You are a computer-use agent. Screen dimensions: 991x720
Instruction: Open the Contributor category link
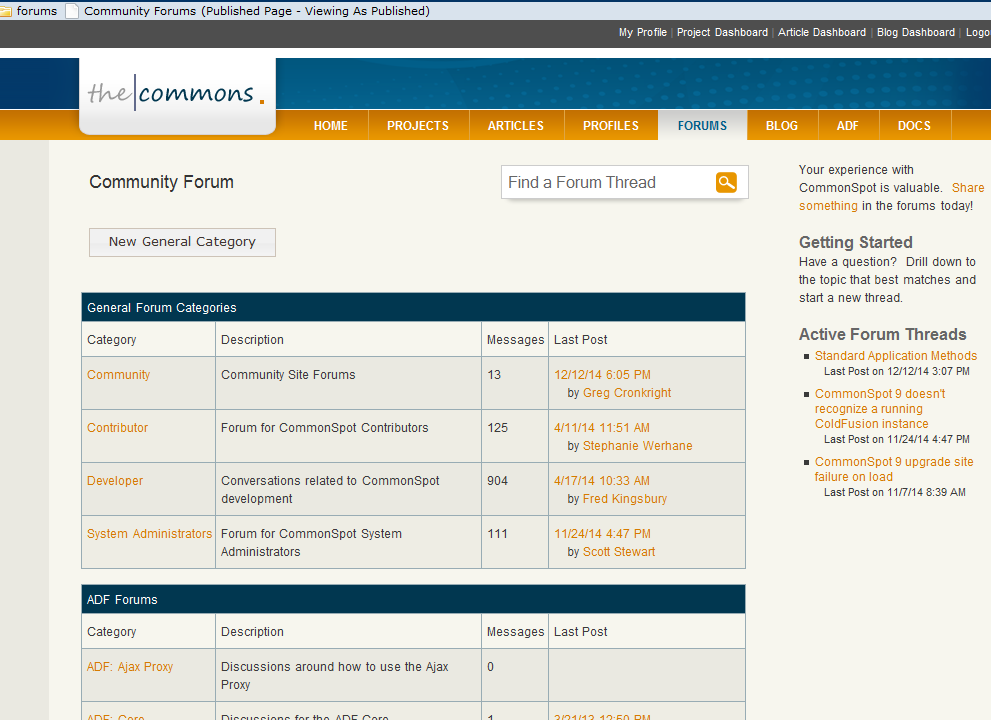pyautogui.click(x=118, y=428)
